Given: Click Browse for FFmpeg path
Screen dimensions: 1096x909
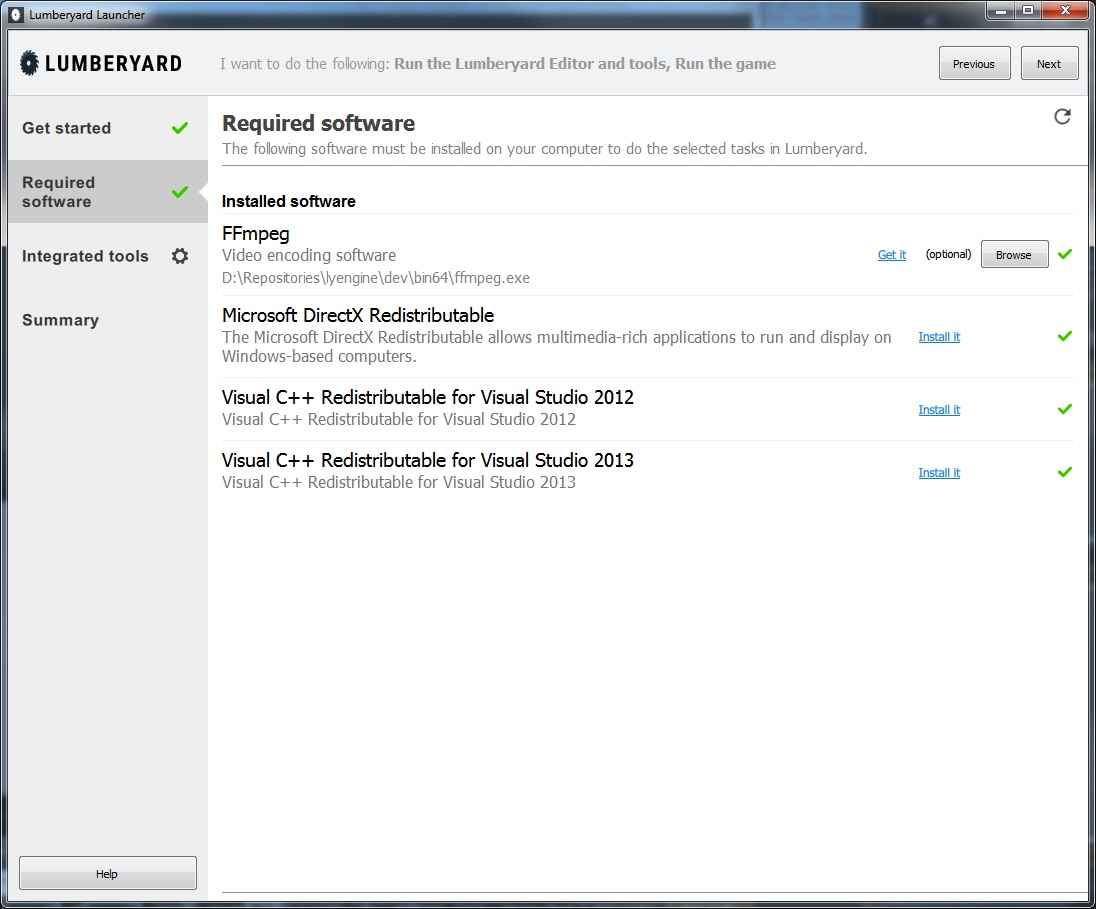Looking at the screenshot, I should pos(1014,255).
